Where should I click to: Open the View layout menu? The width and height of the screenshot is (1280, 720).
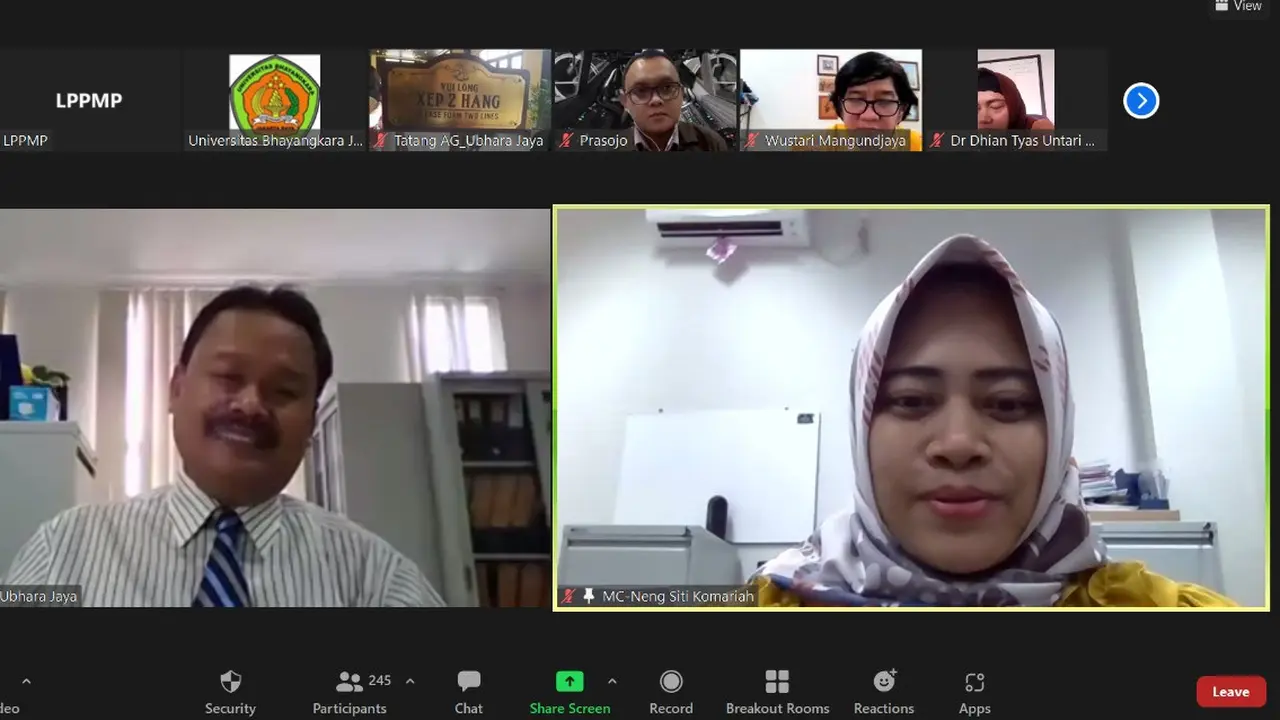(x=1238, y=6)
